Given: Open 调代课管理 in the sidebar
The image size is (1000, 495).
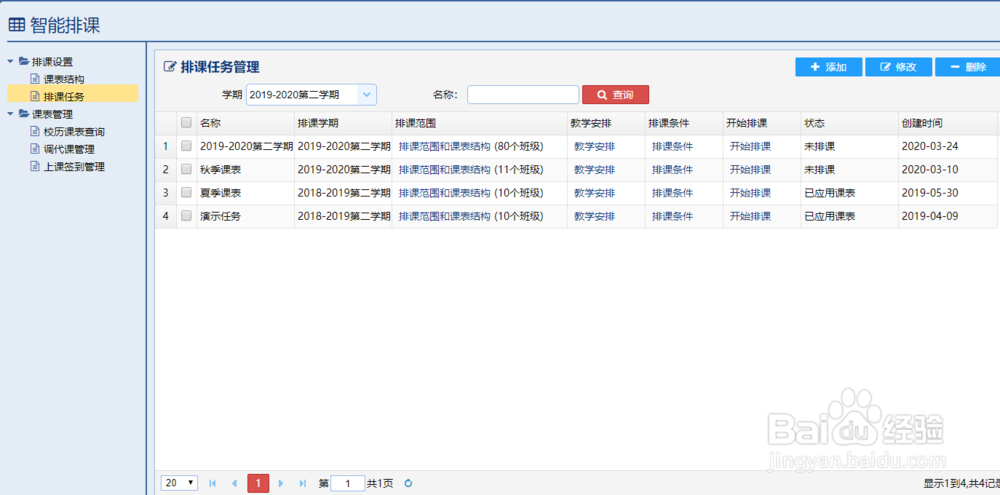Looking at the screenshot, I should (x=69, y=149).
